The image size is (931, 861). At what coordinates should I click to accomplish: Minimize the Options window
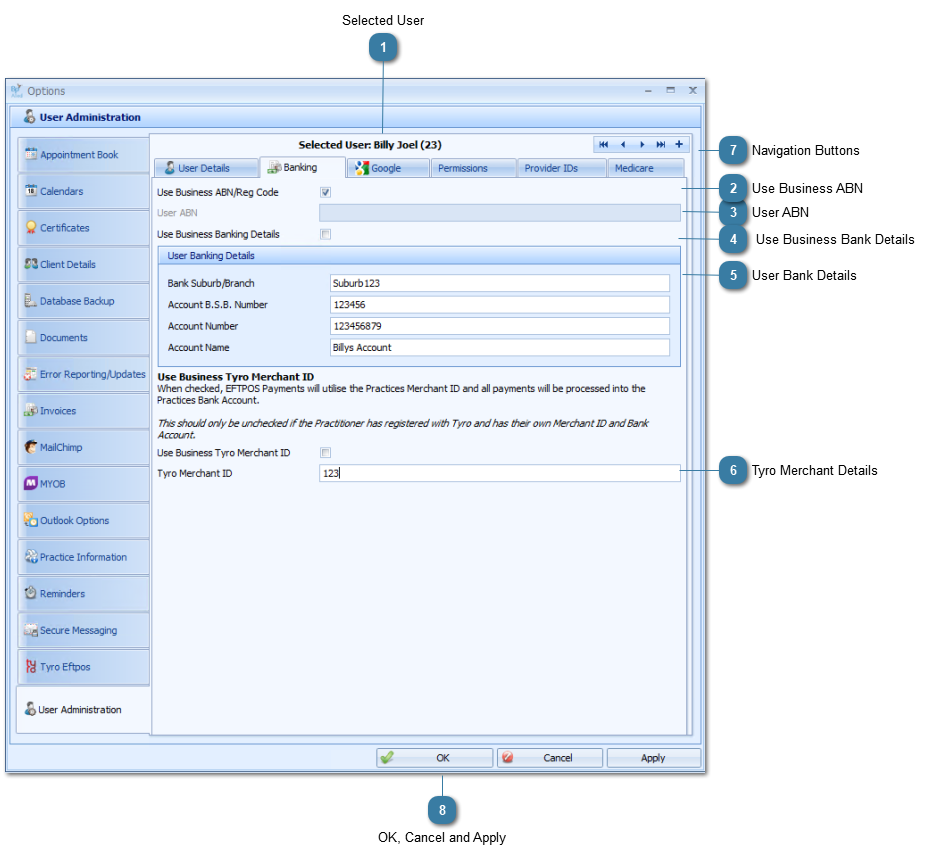(648, 91)
